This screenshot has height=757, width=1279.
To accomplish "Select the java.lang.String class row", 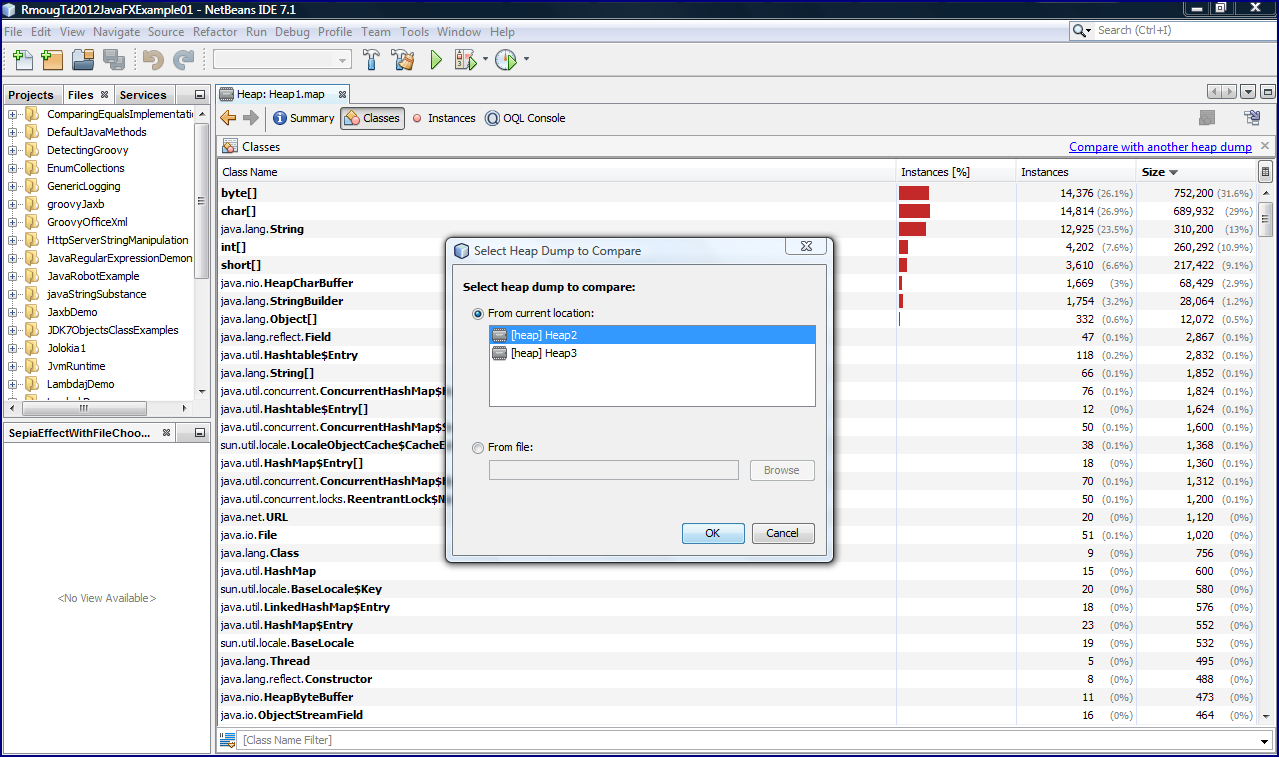I will coord(738,229).
